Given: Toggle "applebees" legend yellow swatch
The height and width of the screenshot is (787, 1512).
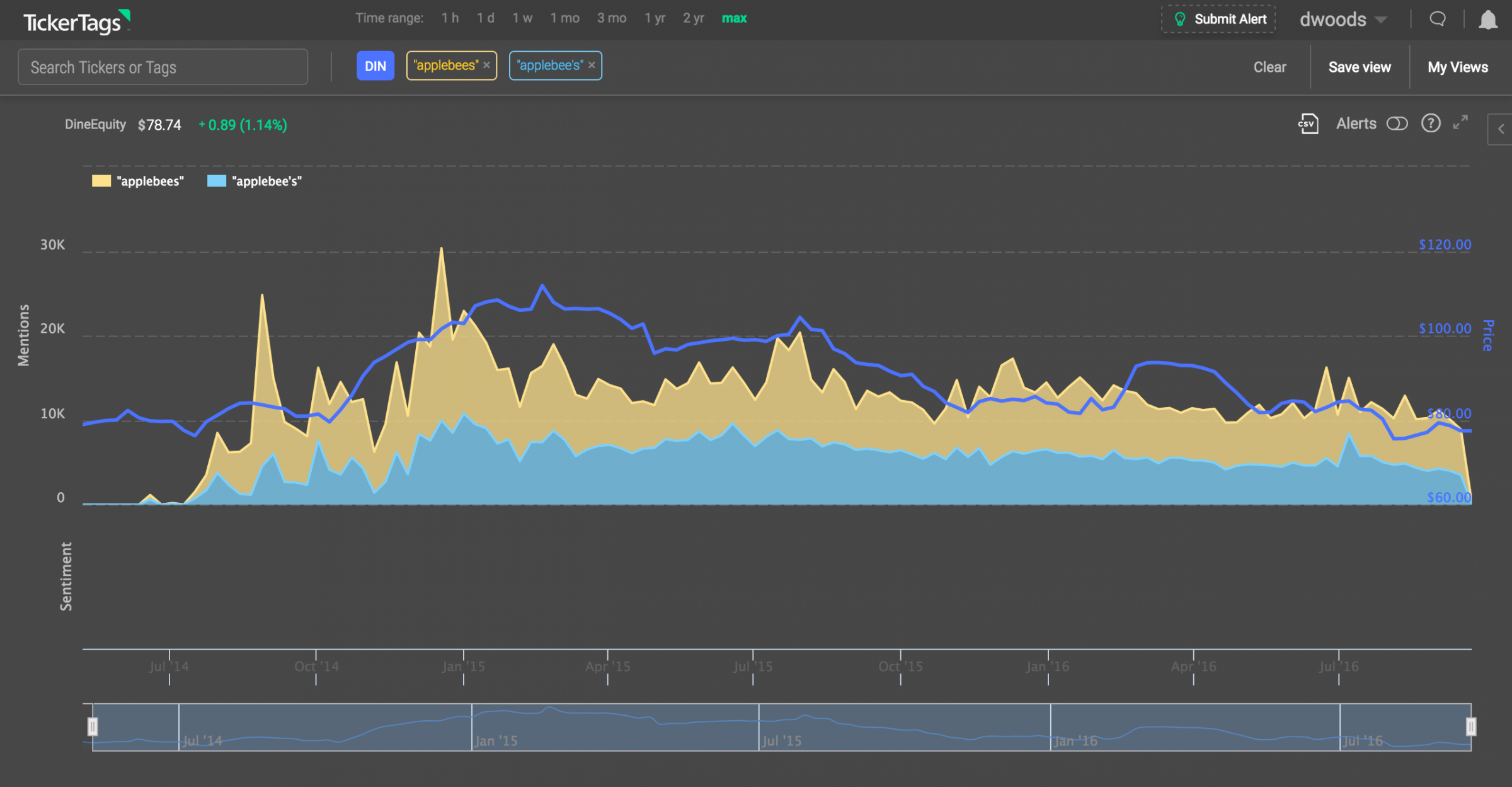Looking at the screenshot, I should 101,181.
